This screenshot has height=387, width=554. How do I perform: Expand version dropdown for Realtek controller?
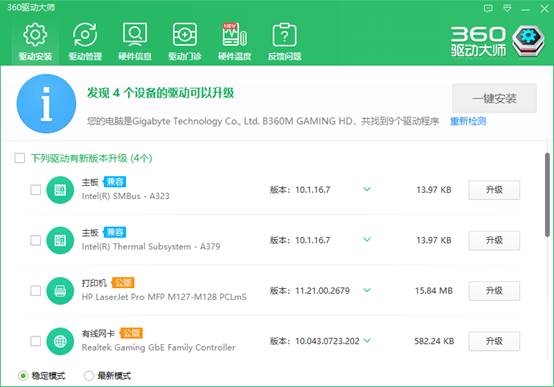(x=367, y=341)
